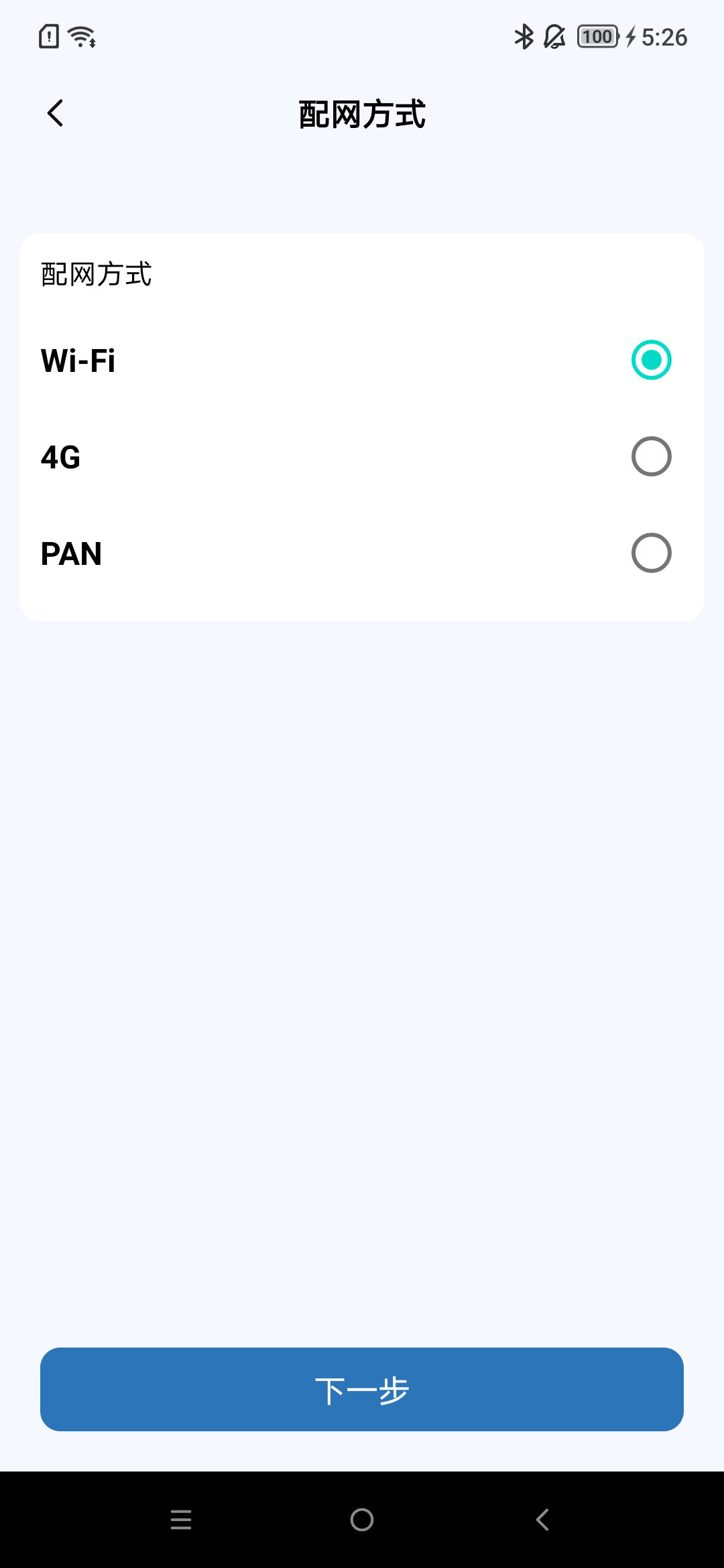The image size is (724, 1568).
Task: Tap the SIM card alert icon
Action: pyautogui.click(x=49, y=37)
